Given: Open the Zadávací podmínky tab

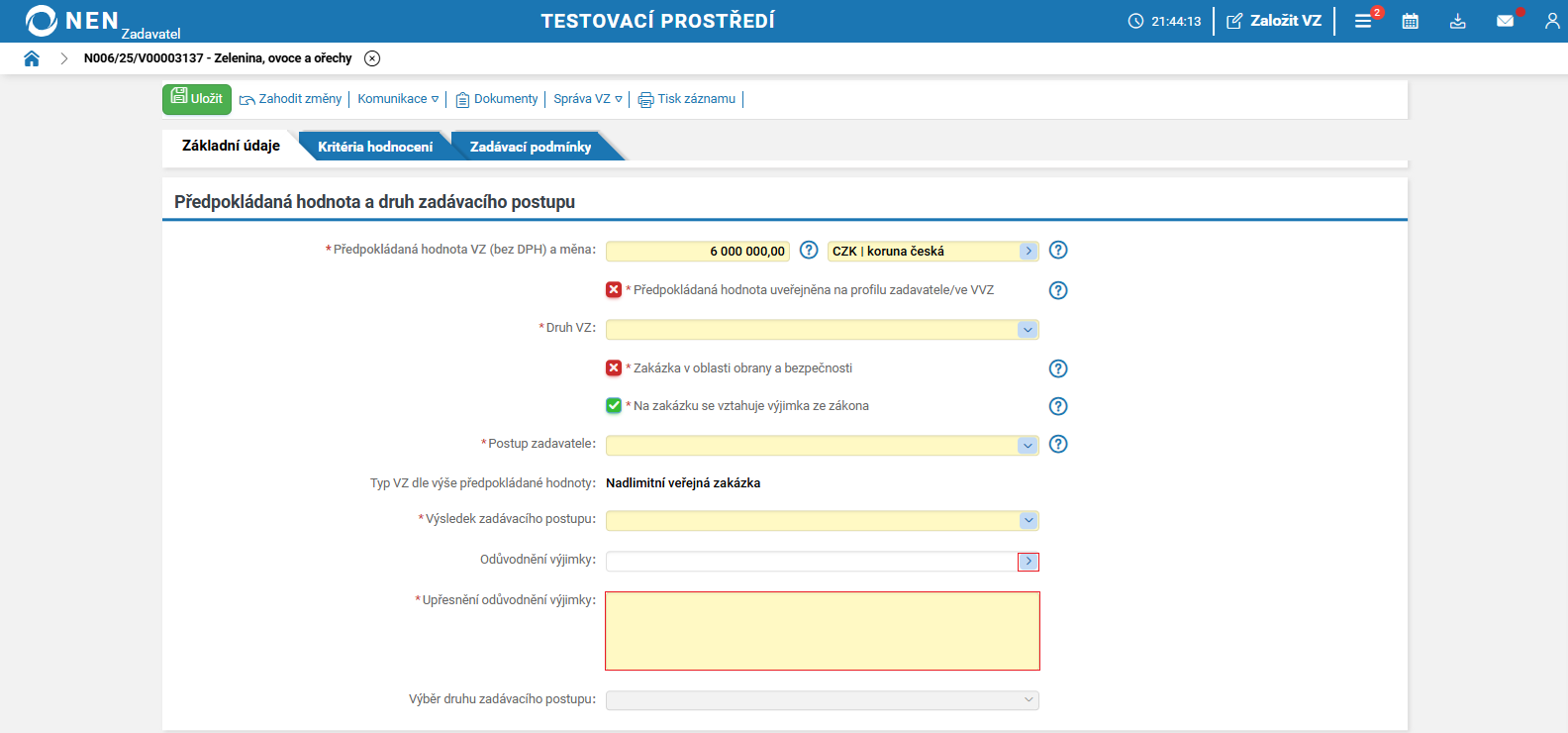Looking at the screenshot, I should click(x=531, y=147).
